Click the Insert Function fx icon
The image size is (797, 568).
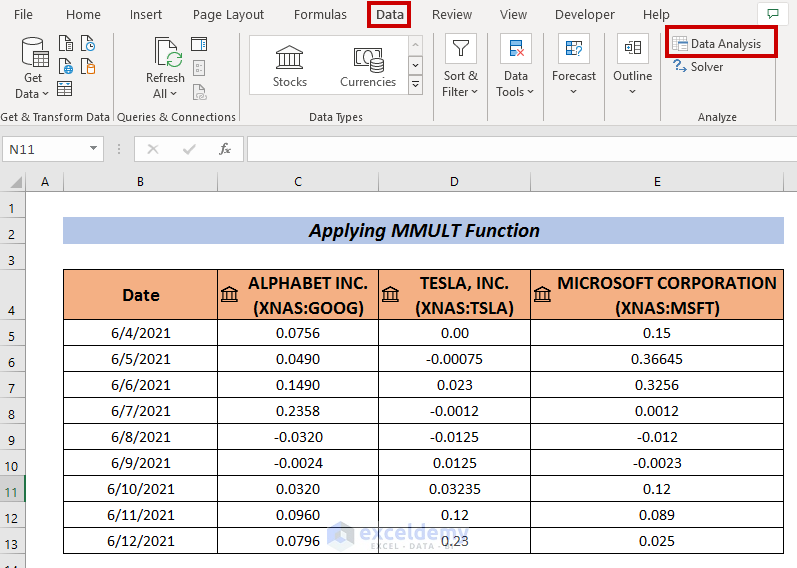225,149
